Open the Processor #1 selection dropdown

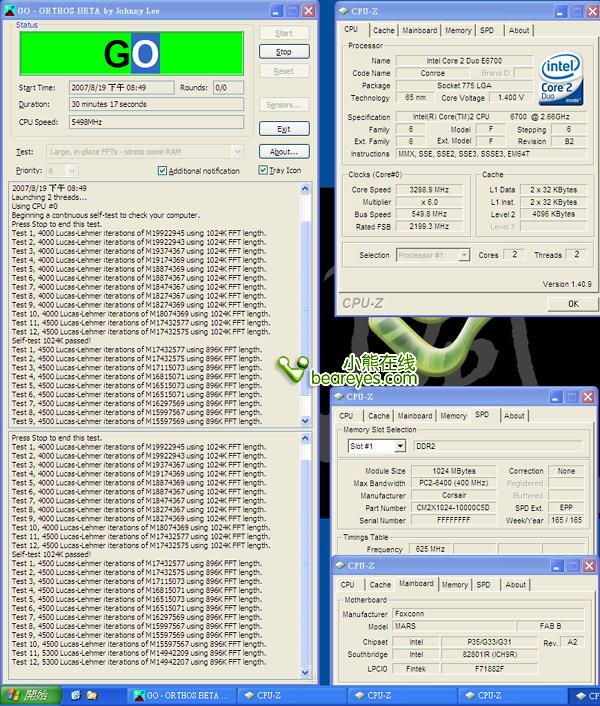464,255
